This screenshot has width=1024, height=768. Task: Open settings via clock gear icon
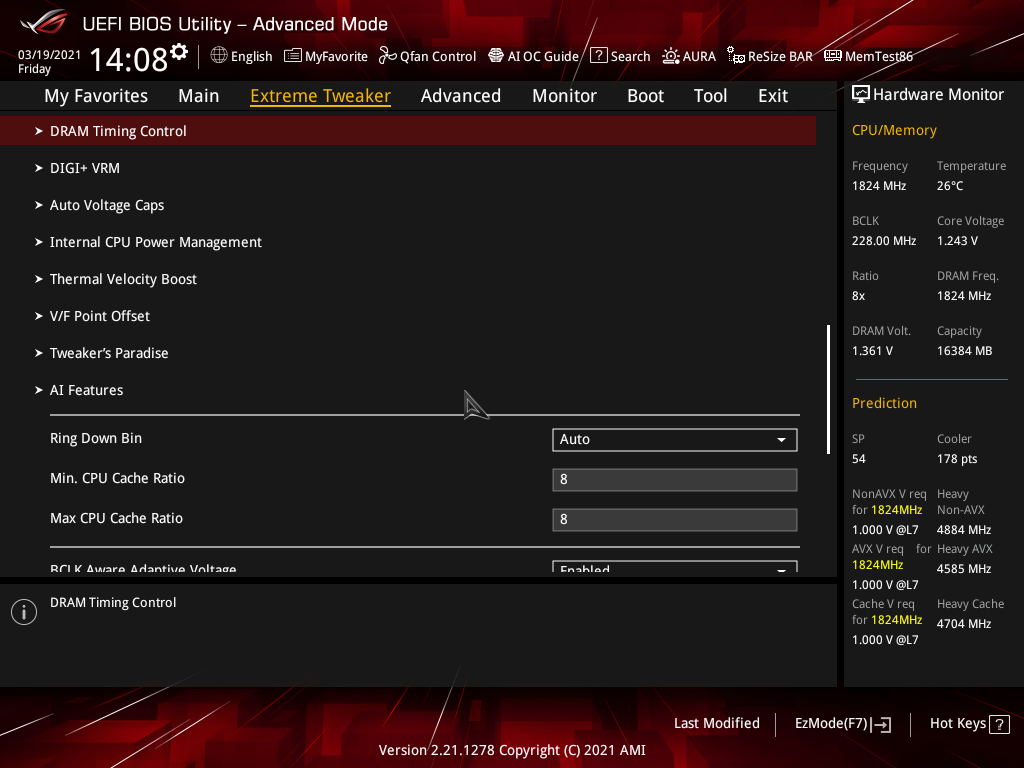click(180, 52)
